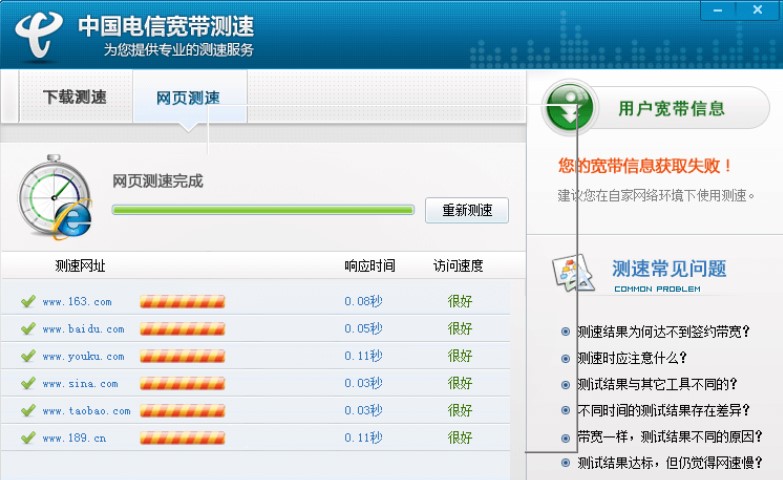Click the bullet icon beside 测速结果为何达不到签约带宽
Screen dimensions: 783x480
(565, 332)
